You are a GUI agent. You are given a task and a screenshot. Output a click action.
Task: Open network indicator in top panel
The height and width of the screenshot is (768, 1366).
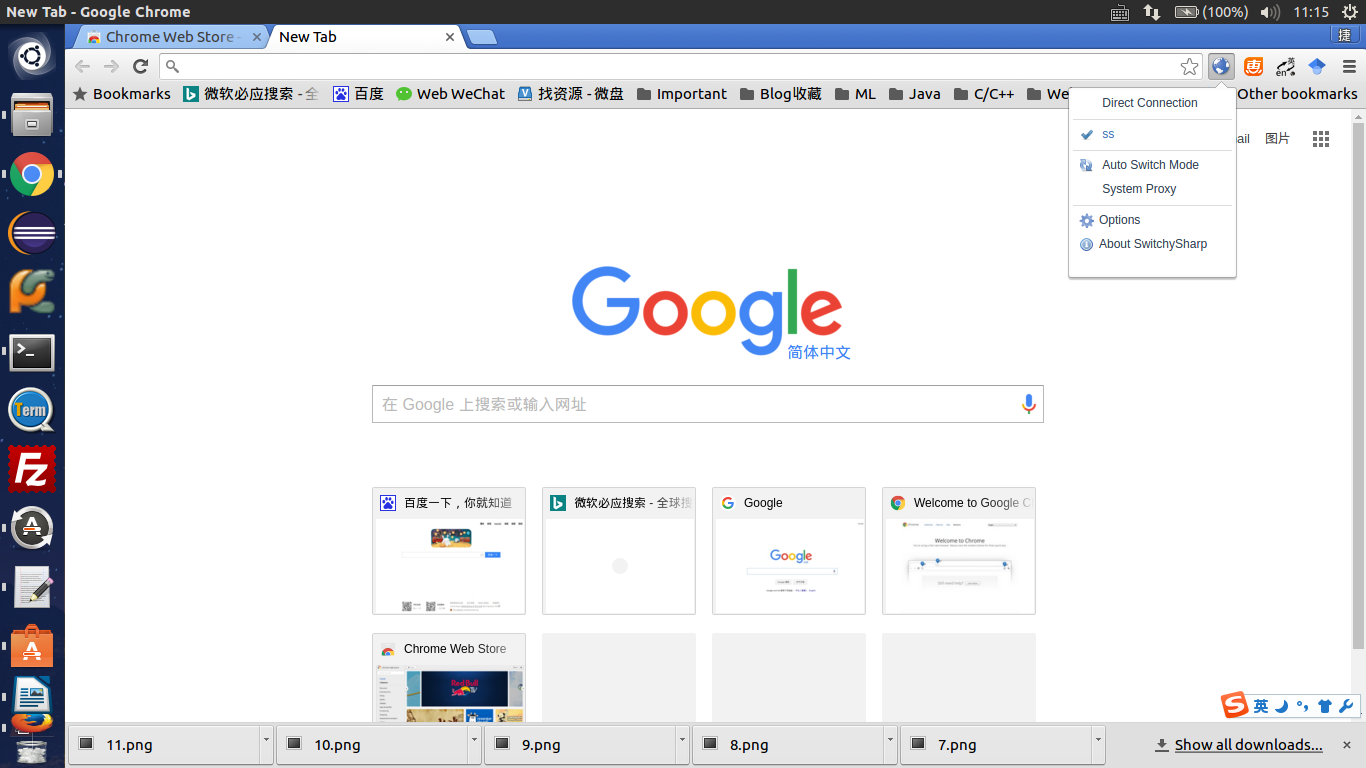click(x=1152, y=12)
